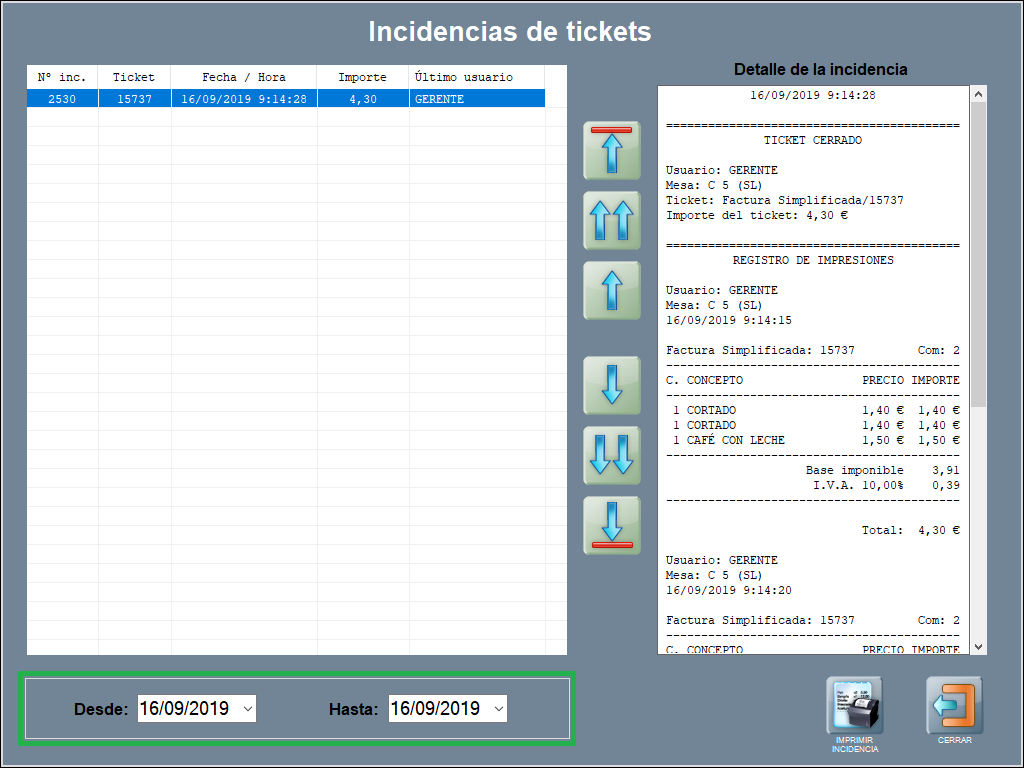1024x768 pixels.
Task: Click the double up arrow page-up button
Action: pos(612,220)
